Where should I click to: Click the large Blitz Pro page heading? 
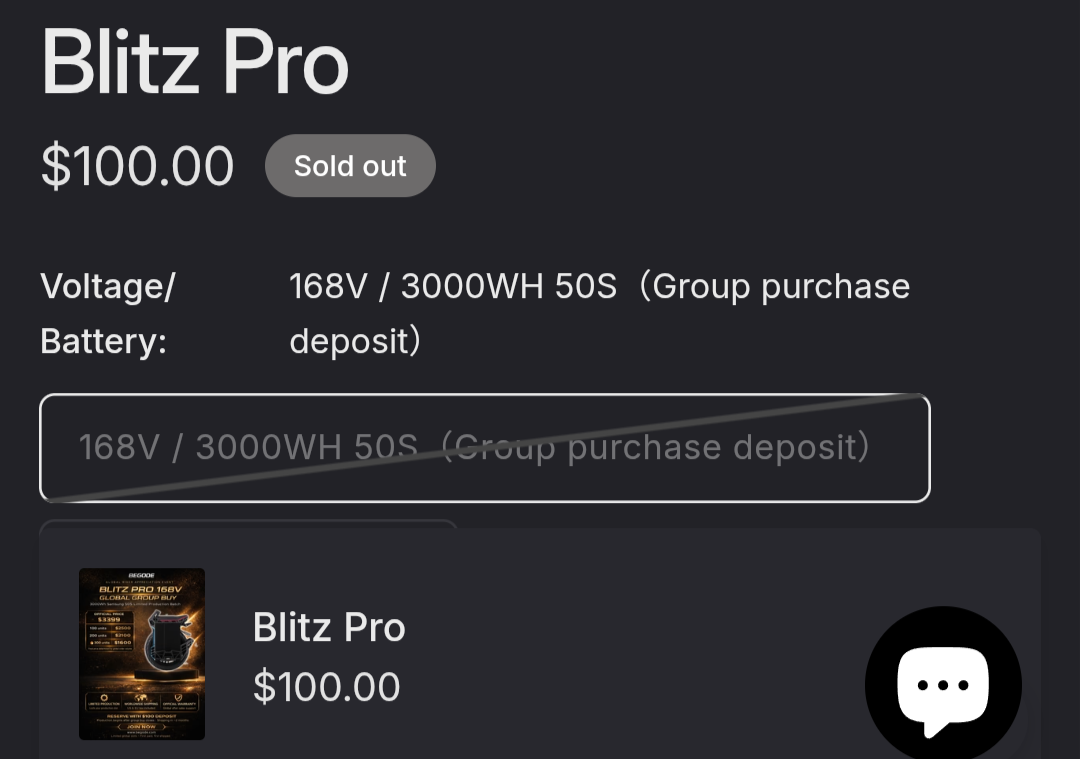point(195,63)
